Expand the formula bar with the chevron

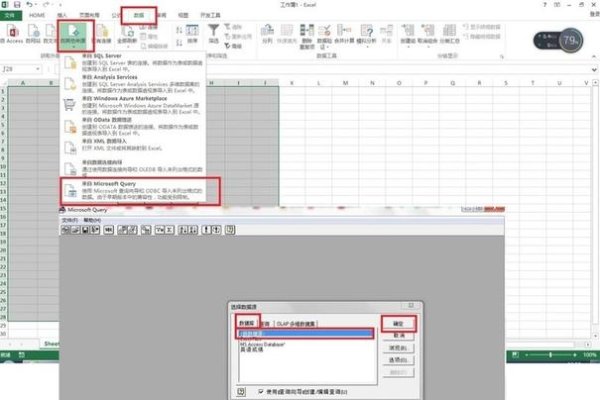pyautogui.click(x=594, y=70)
